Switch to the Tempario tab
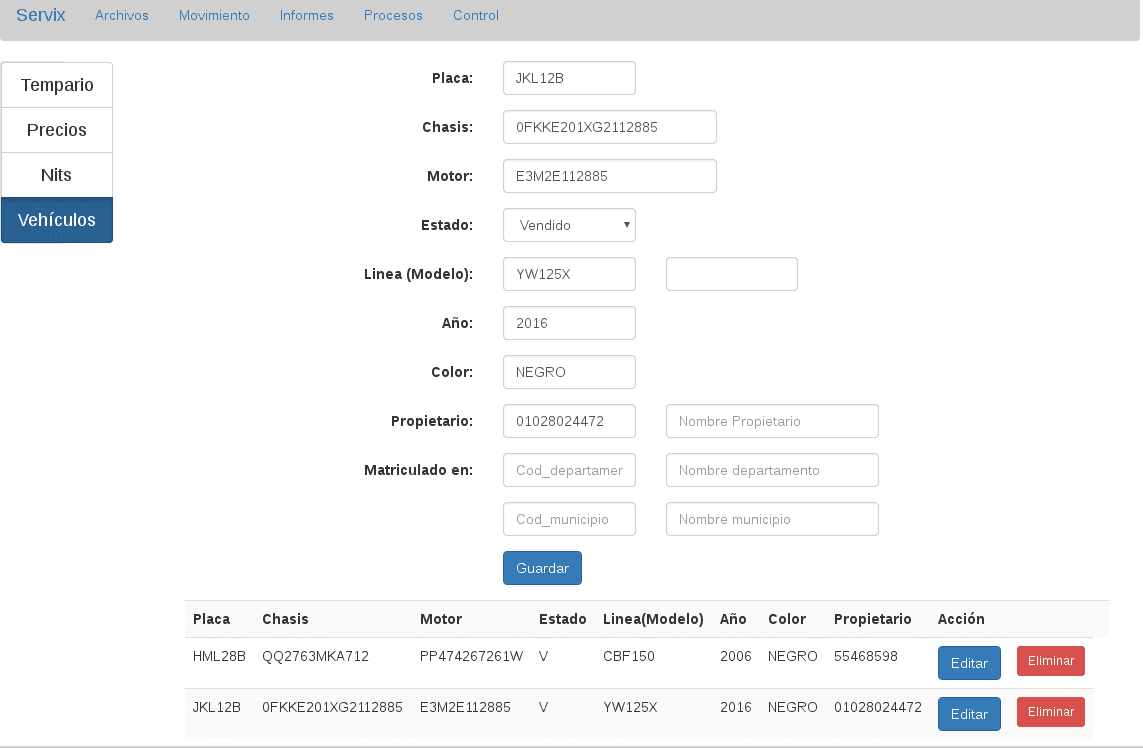 point(57,85)
